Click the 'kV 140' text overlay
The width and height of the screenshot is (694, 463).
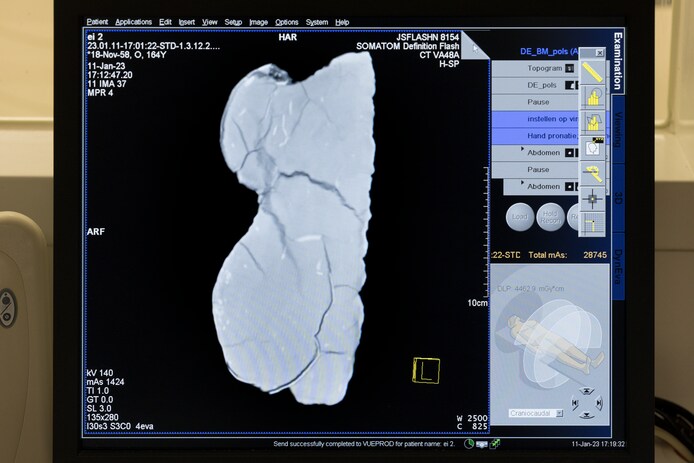100,373
